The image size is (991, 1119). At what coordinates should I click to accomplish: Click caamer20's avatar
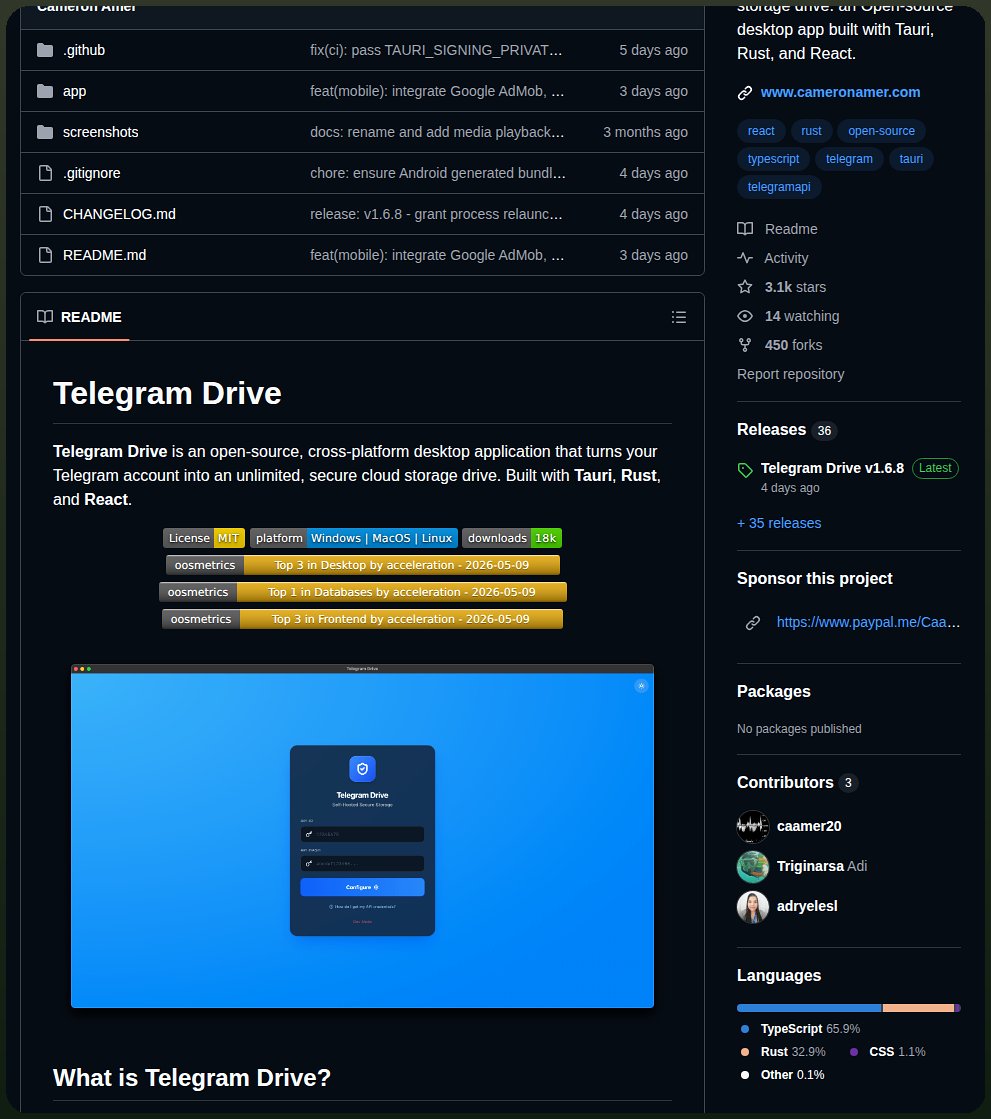pos(753,826)
